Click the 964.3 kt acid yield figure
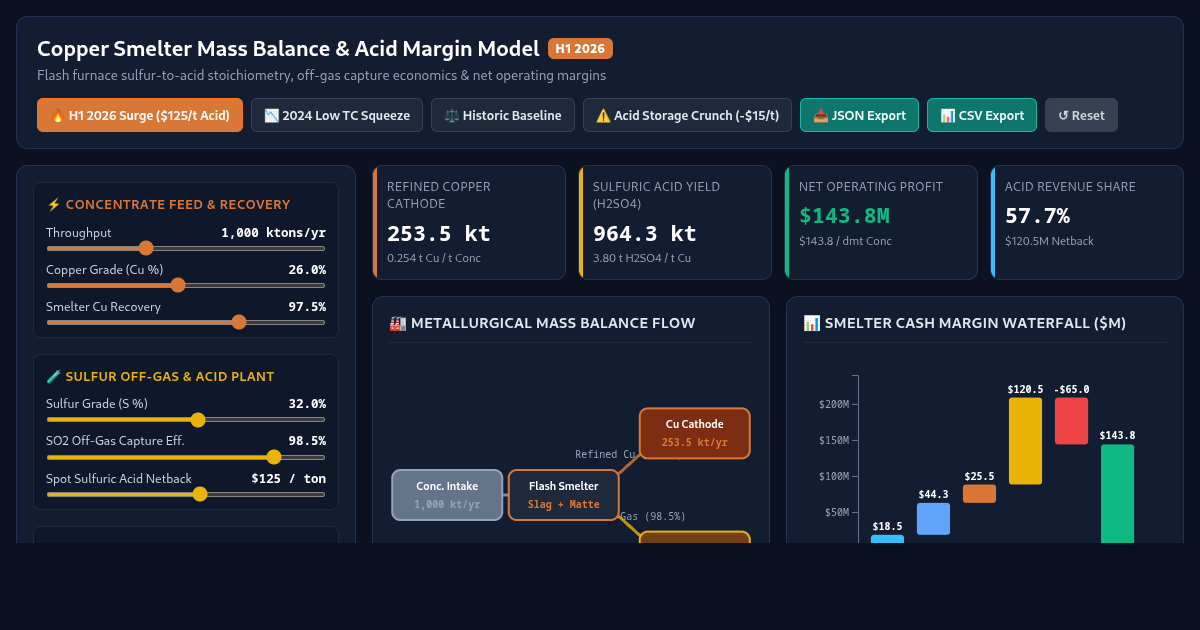The width and height of the screenshot is (1200, 630). [645, 233]
